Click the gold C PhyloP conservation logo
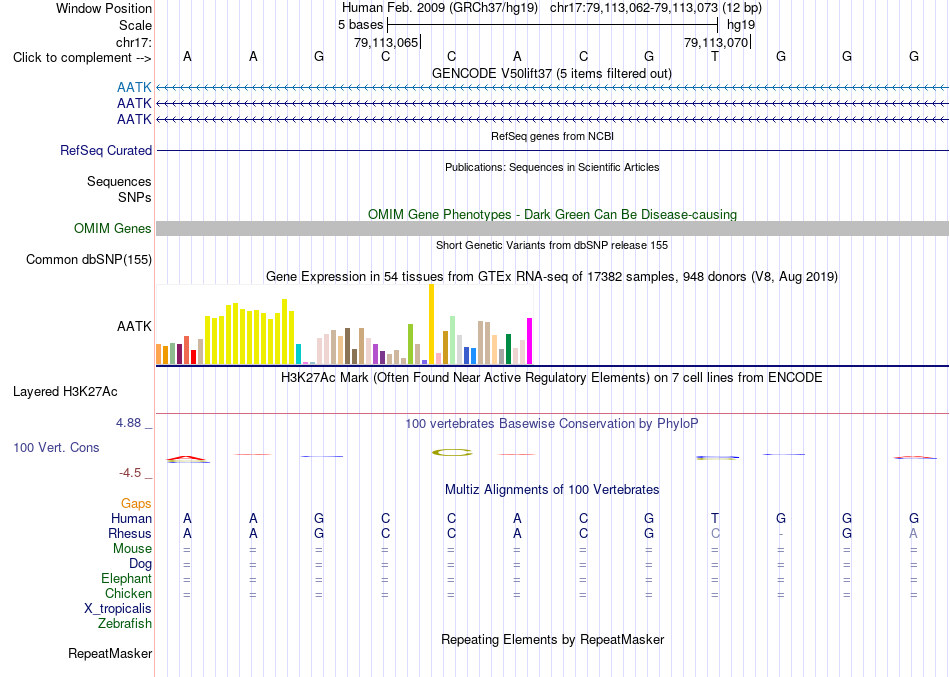The width and height of the screenshot is (950, 677). click(x=452, y=452)
